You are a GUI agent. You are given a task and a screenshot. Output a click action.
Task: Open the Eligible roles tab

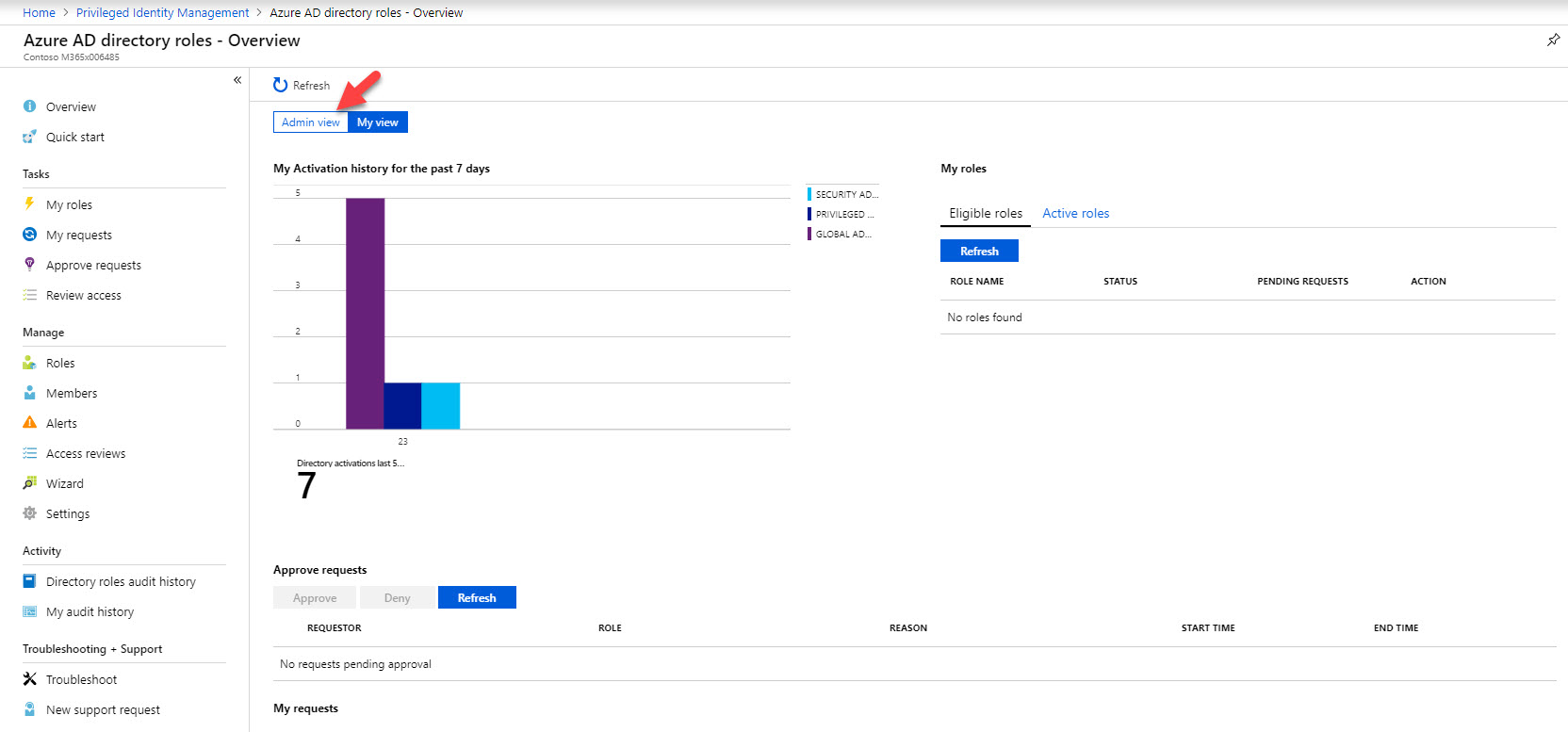click(986, 214)
